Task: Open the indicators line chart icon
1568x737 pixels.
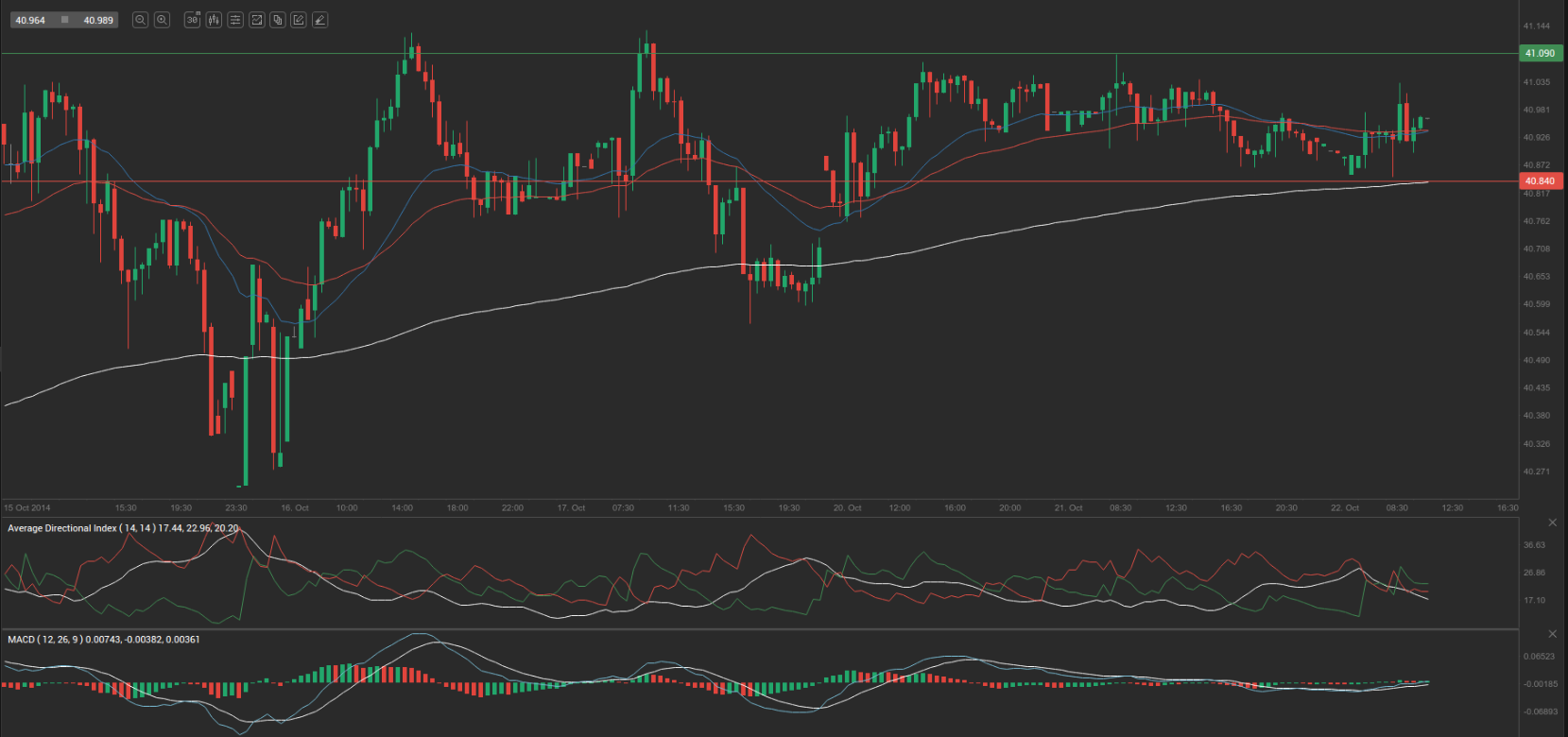Action: [256, 20]
